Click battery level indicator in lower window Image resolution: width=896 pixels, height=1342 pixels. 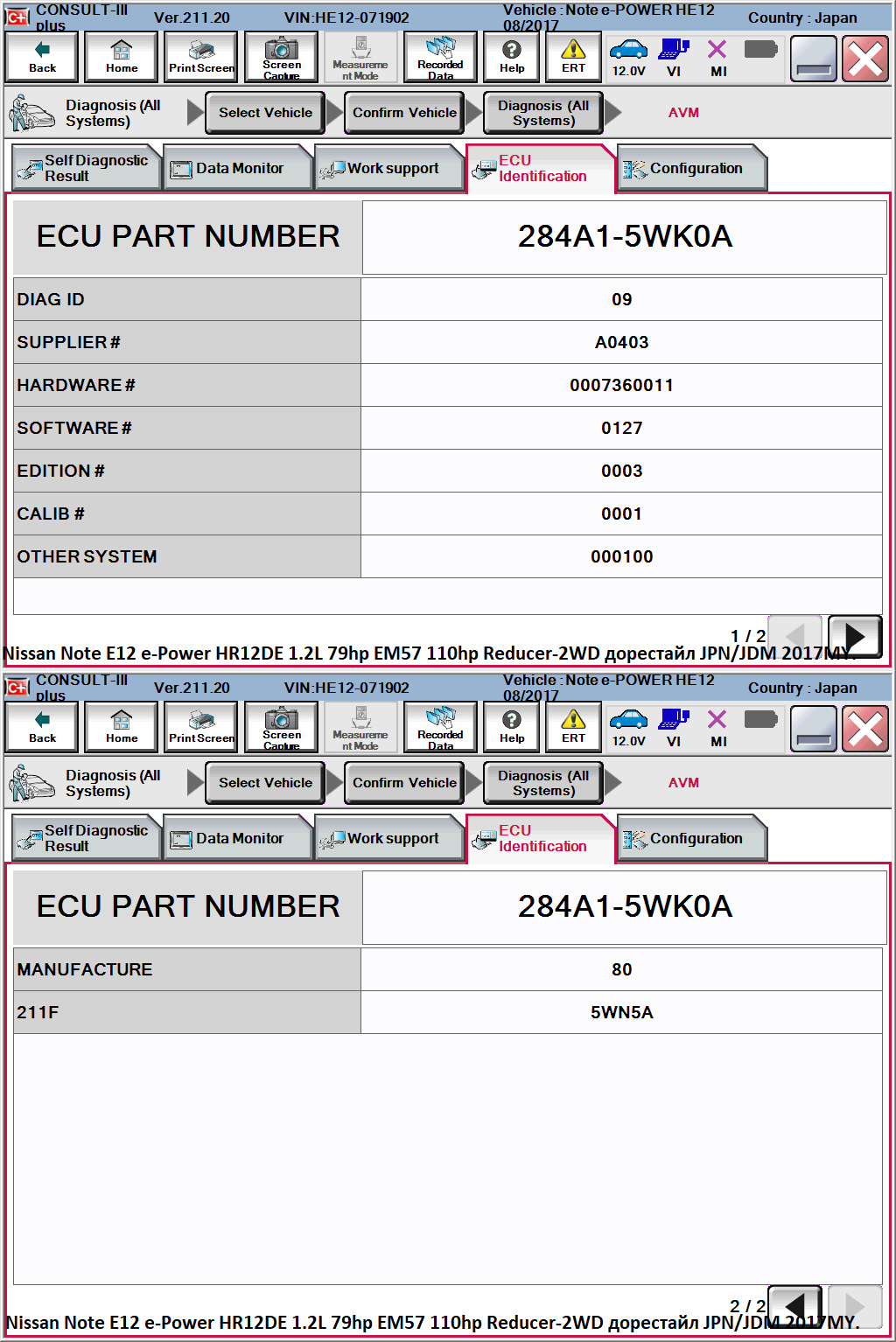760,720
